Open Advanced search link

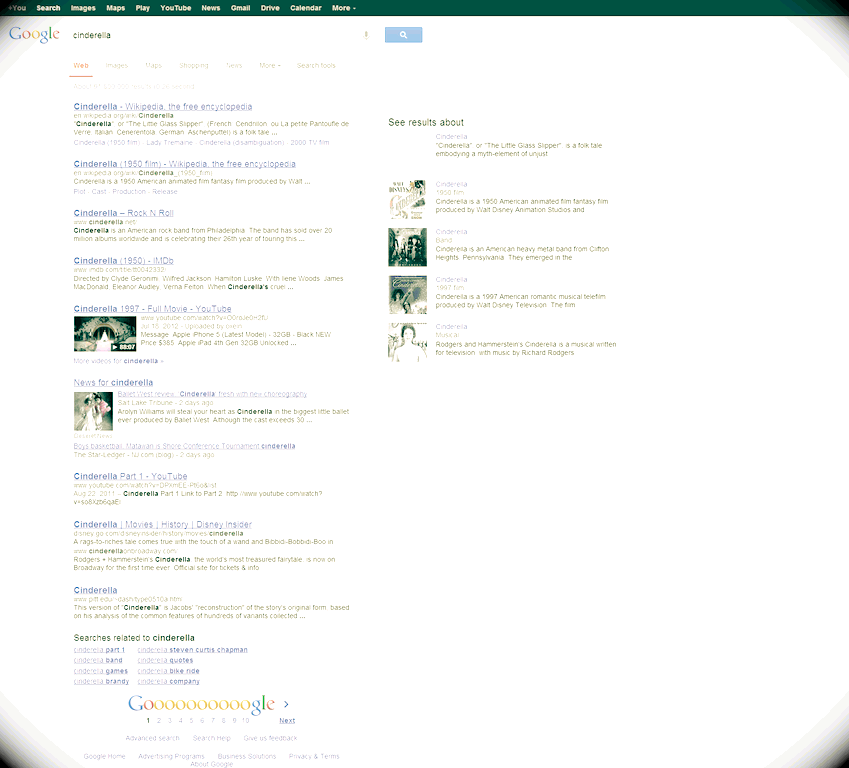(152, 738)
